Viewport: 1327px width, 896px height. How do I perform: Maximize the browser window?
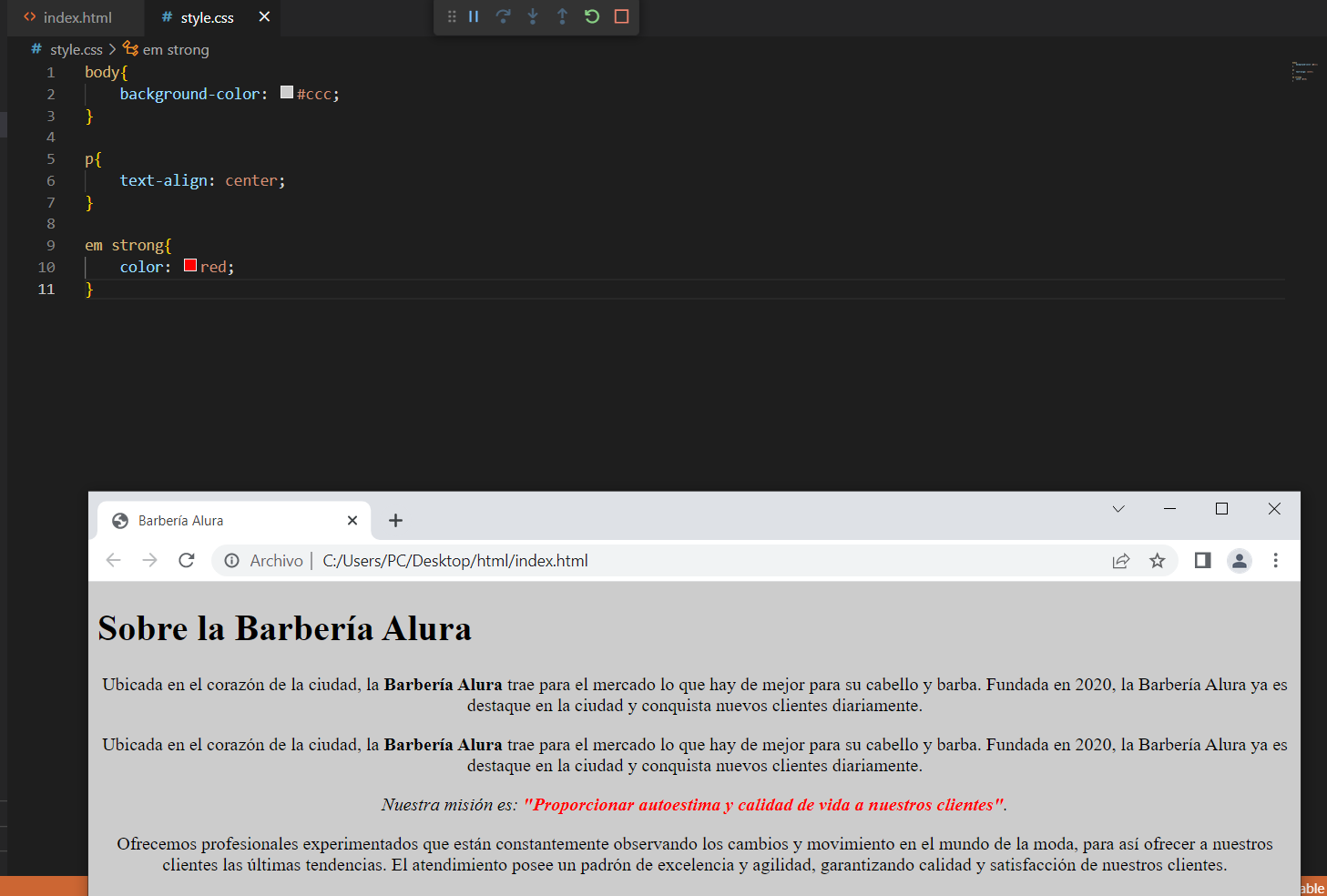pos(1222,508)
